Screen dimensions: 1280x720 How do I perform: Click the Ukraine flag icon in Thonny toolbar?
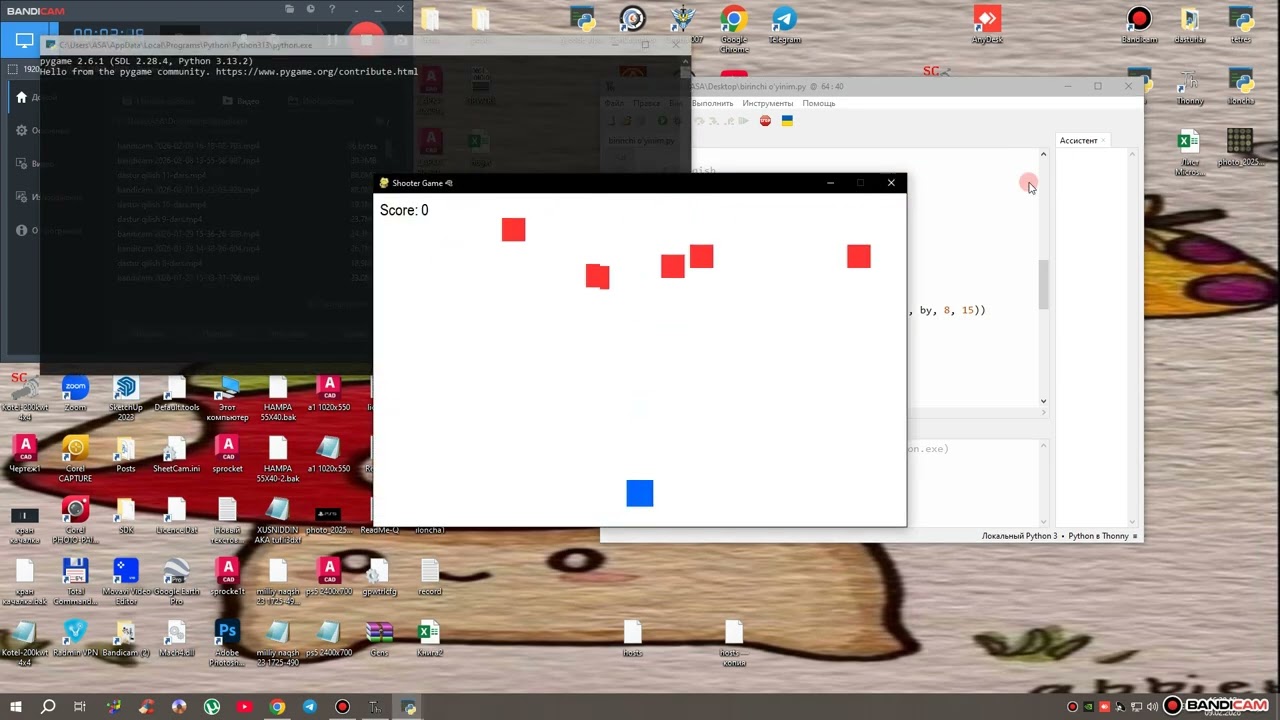(787, 121)
